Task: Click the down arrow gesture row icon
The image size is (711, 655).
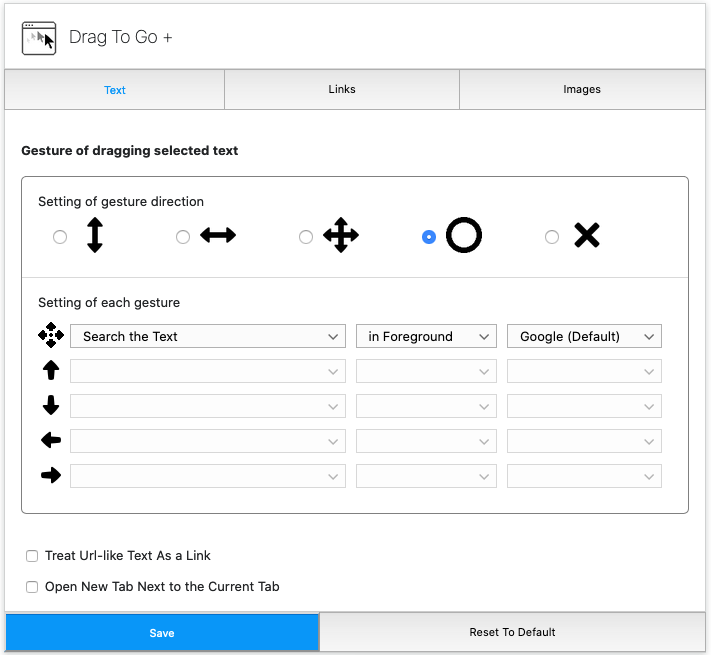Action: pyautogui.click(x=51, y=405)
